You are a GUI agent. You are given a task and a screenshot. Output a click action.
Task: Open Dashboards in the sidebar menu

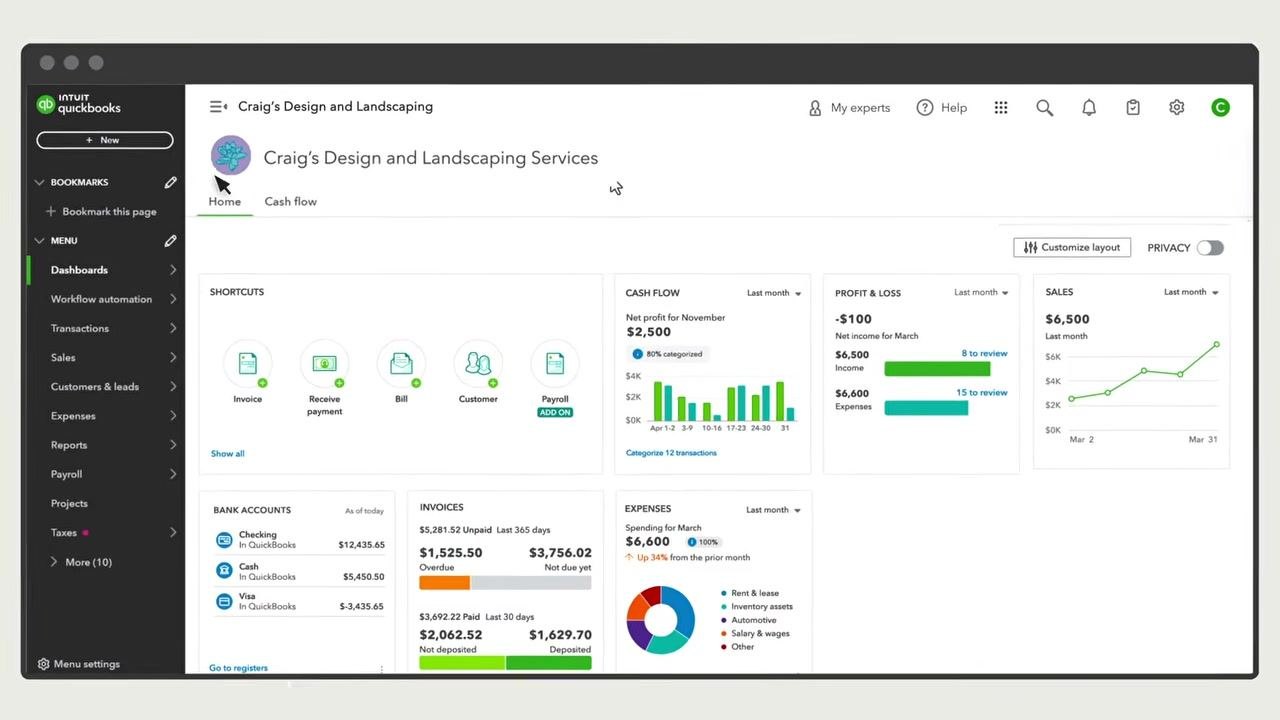106,270
